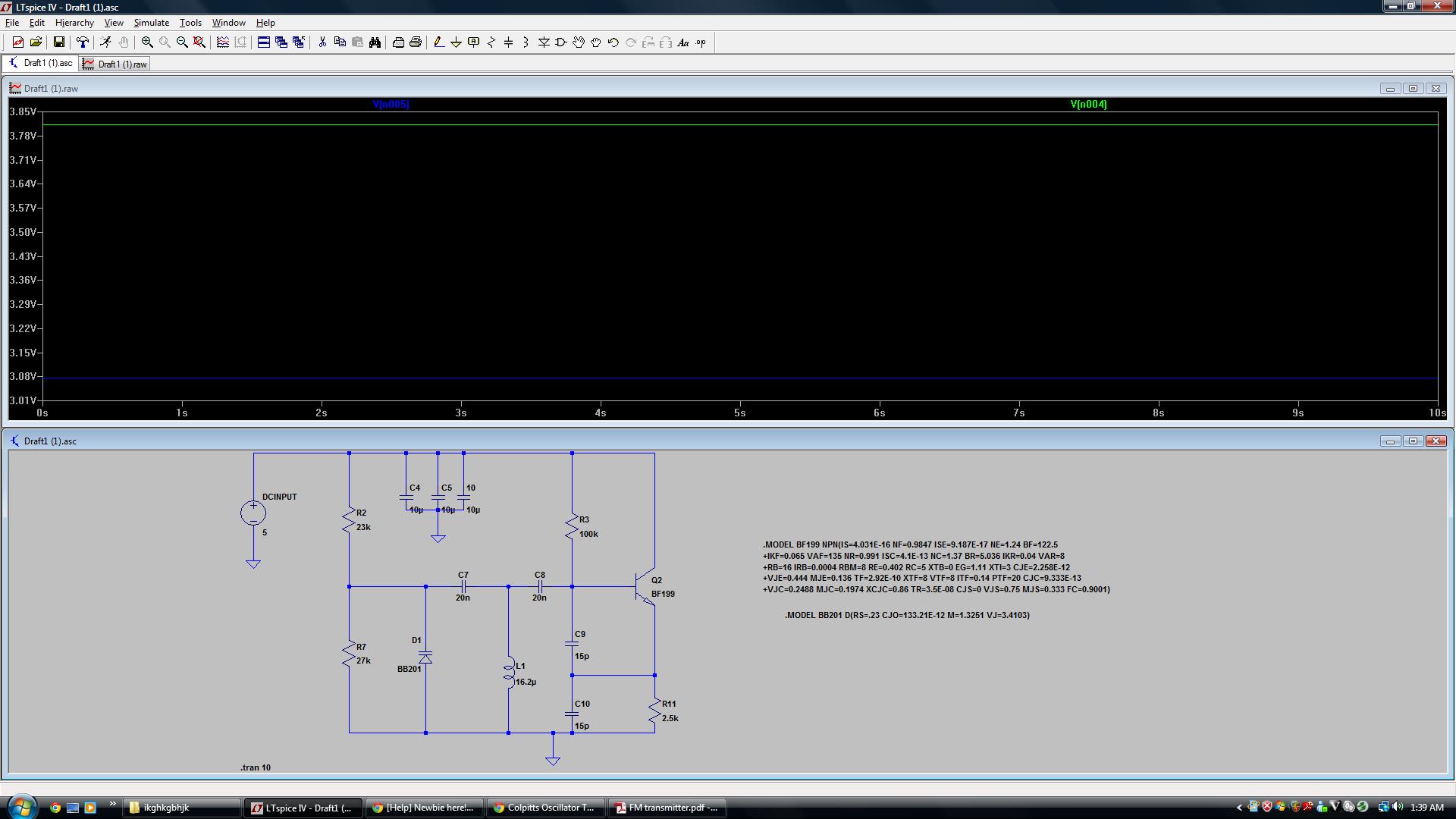Select the Inductor component tool
Screen dimensions: 1456x819
pos(526,42)
